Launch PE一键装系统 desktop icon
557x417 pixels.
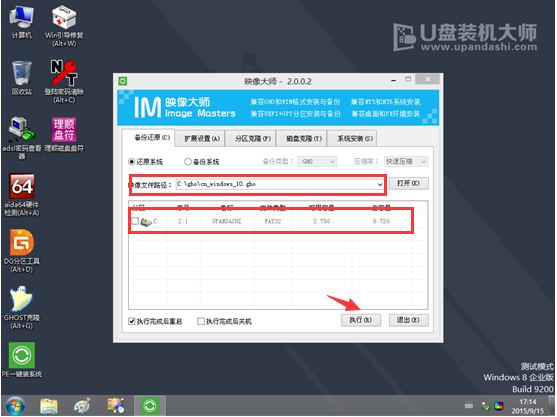click(22, 359)
